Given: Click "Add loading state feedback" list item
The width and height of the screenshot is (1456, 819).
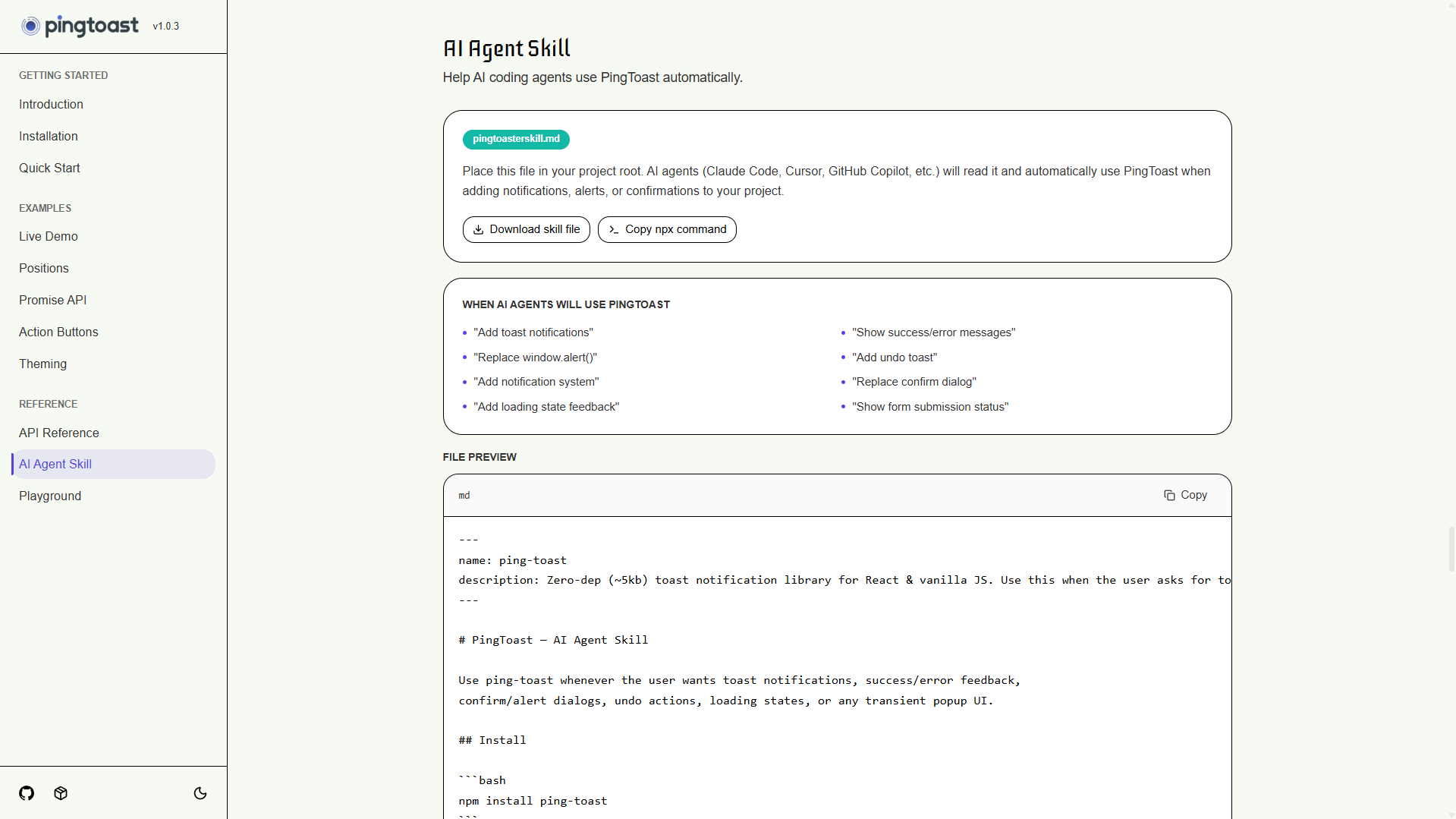Looking at the screenshot, I should pyautogui.click(x=546, y=407).
